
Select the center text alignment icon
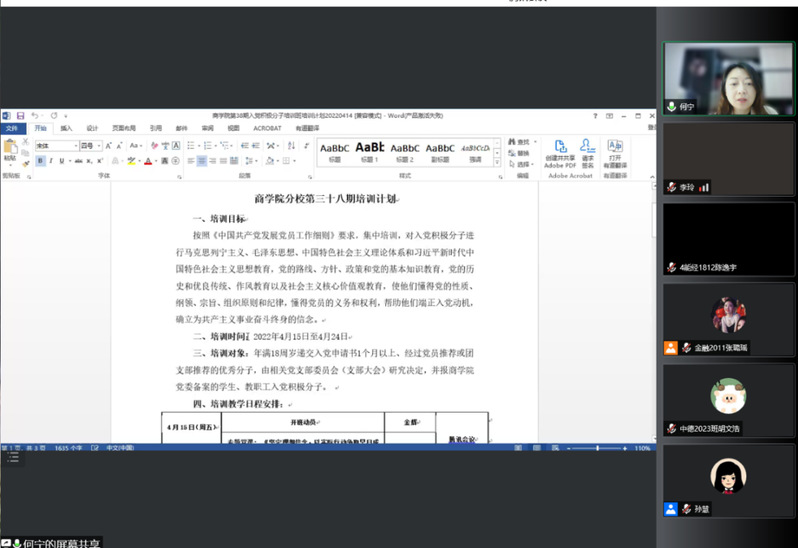point(201,161)
